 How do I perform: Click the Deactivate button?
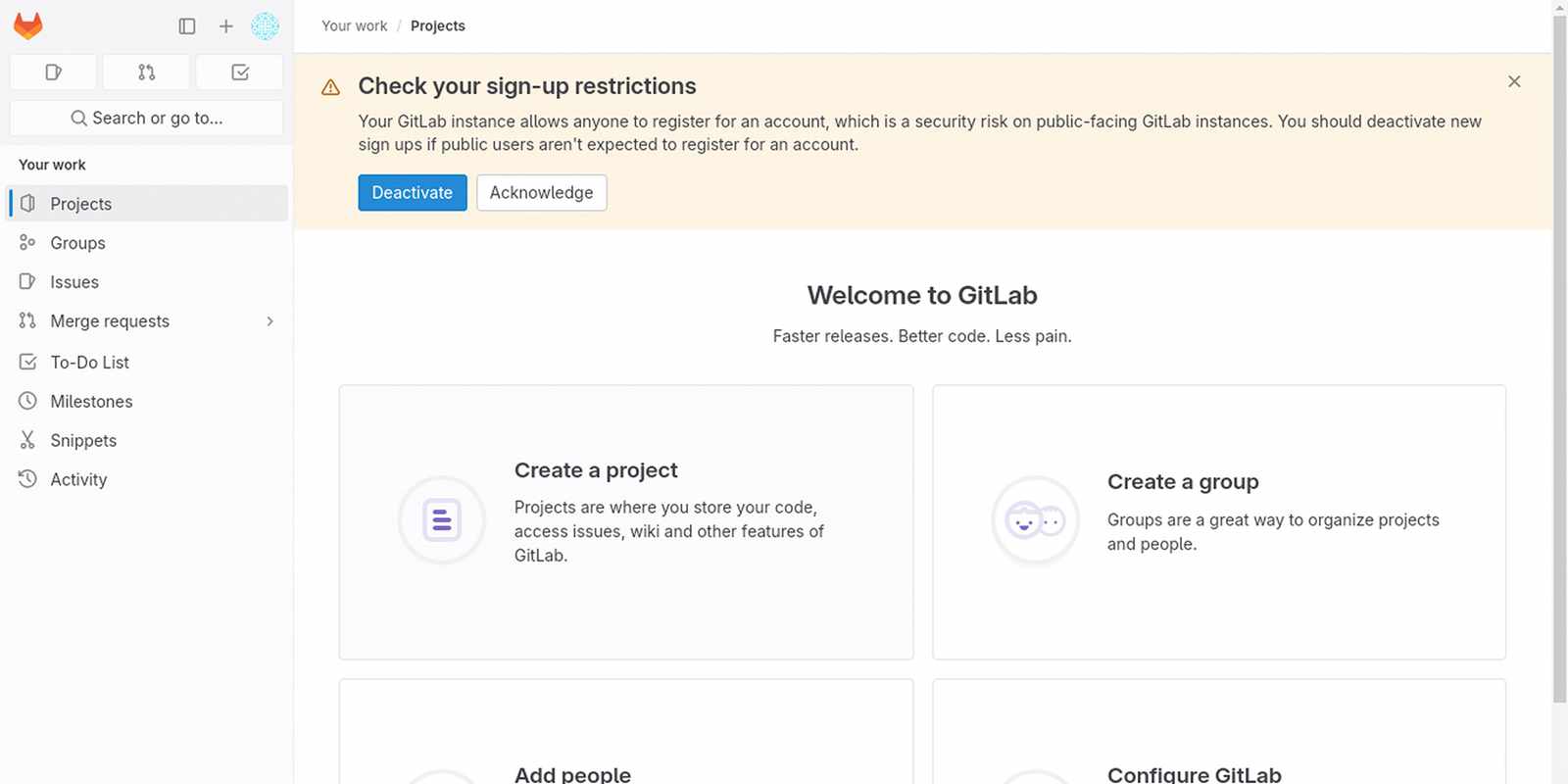click(413, 193)
